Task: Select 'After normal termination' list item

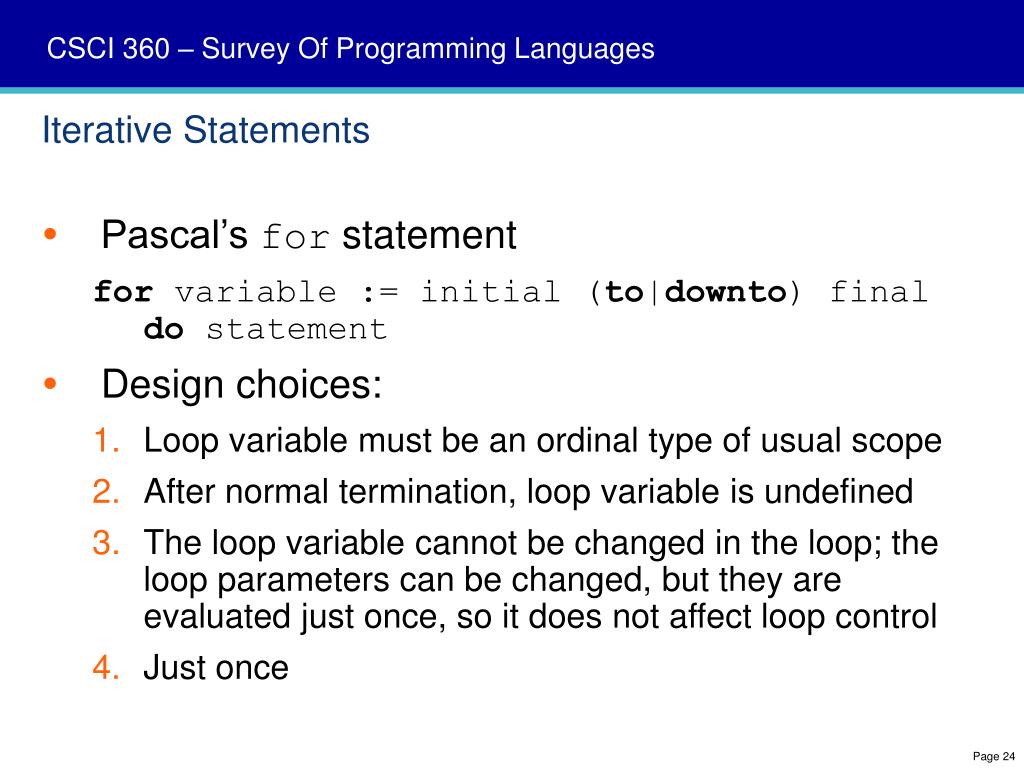Action: point(528,492)
